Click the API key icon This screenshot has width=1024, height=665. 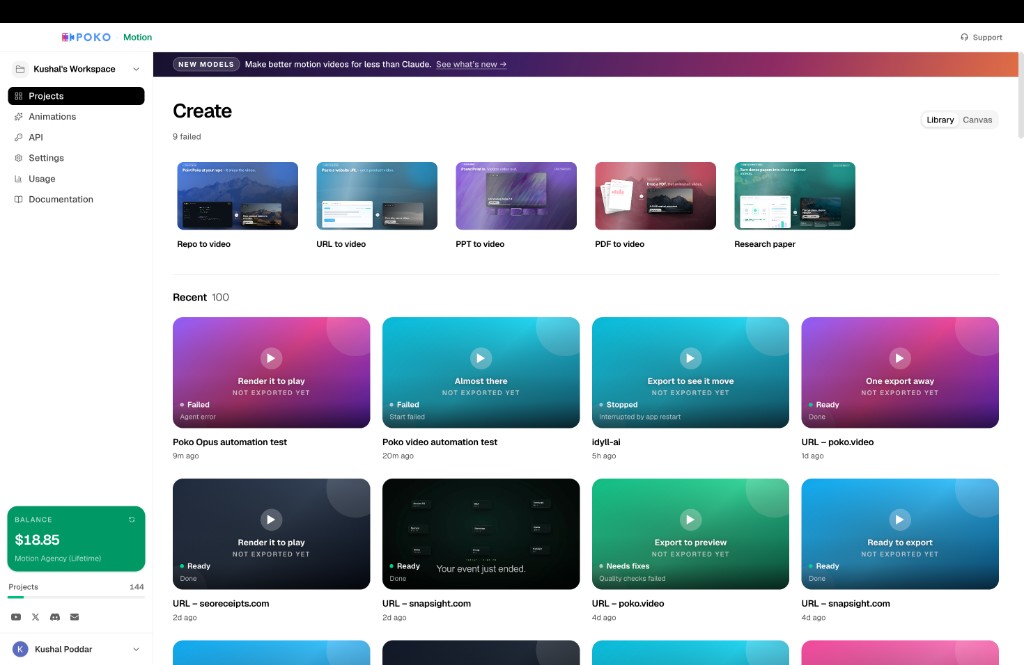18,137
